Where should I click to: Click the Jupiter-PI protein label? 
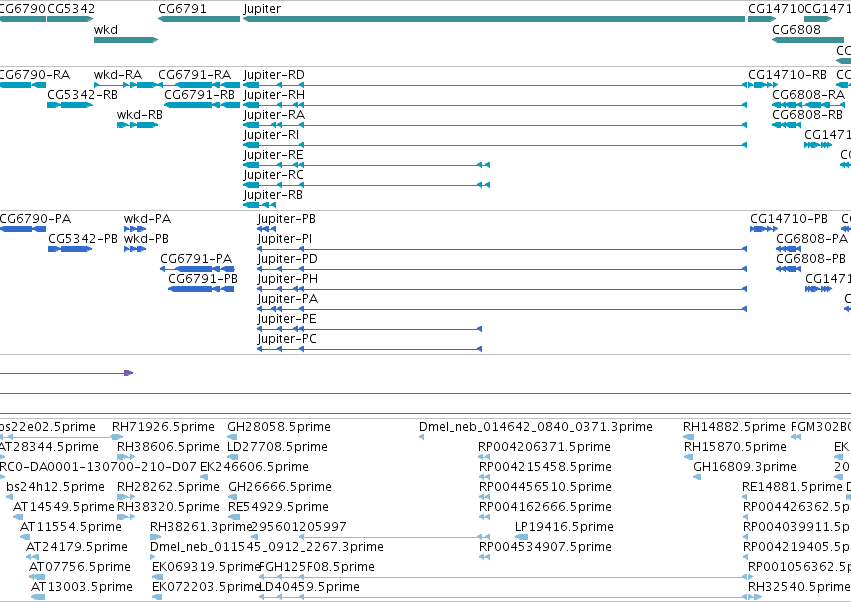285,239
